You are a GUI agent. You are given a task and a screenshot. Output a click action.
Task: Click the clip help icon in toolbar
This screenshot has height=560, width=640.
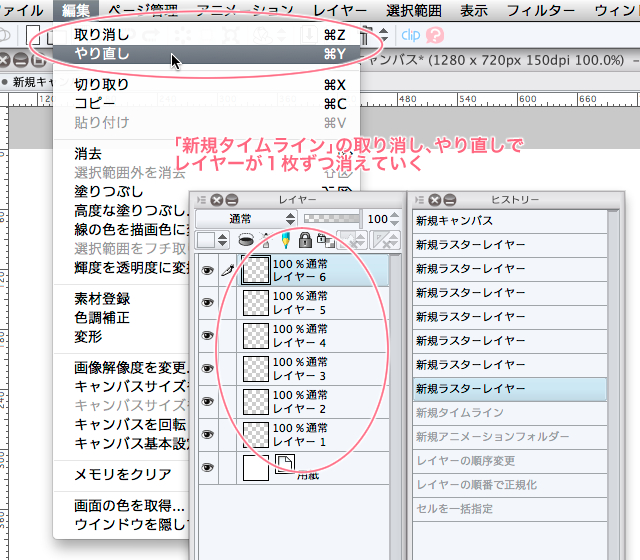(x=411, y=36)
